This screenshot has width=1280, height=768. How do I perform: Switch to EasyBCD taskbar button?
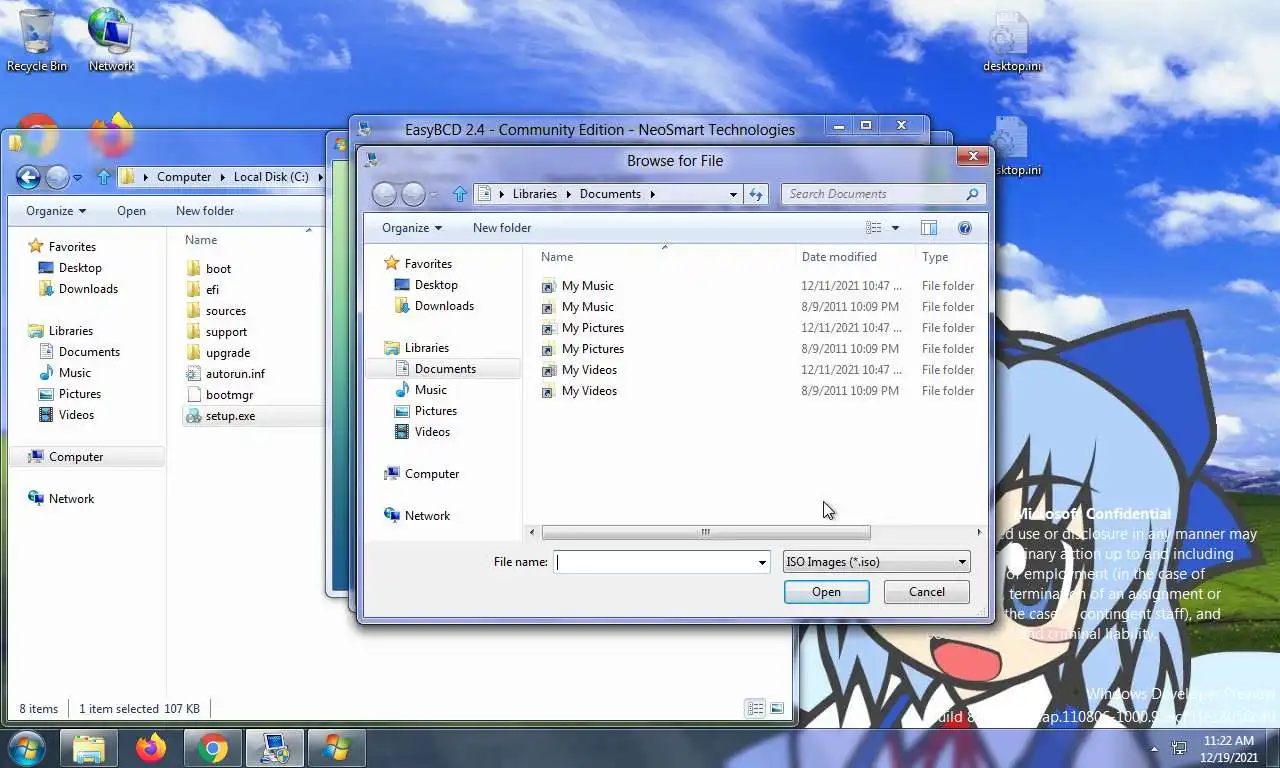click(275, 748)
